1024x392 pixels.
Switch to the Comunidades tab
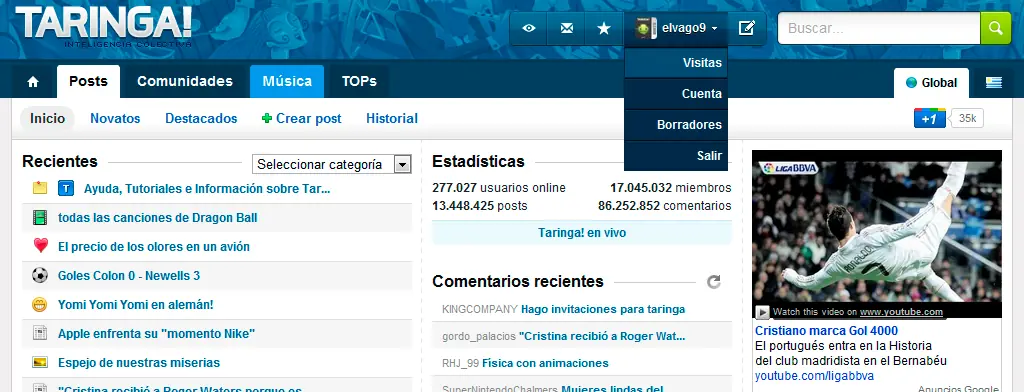185,82
